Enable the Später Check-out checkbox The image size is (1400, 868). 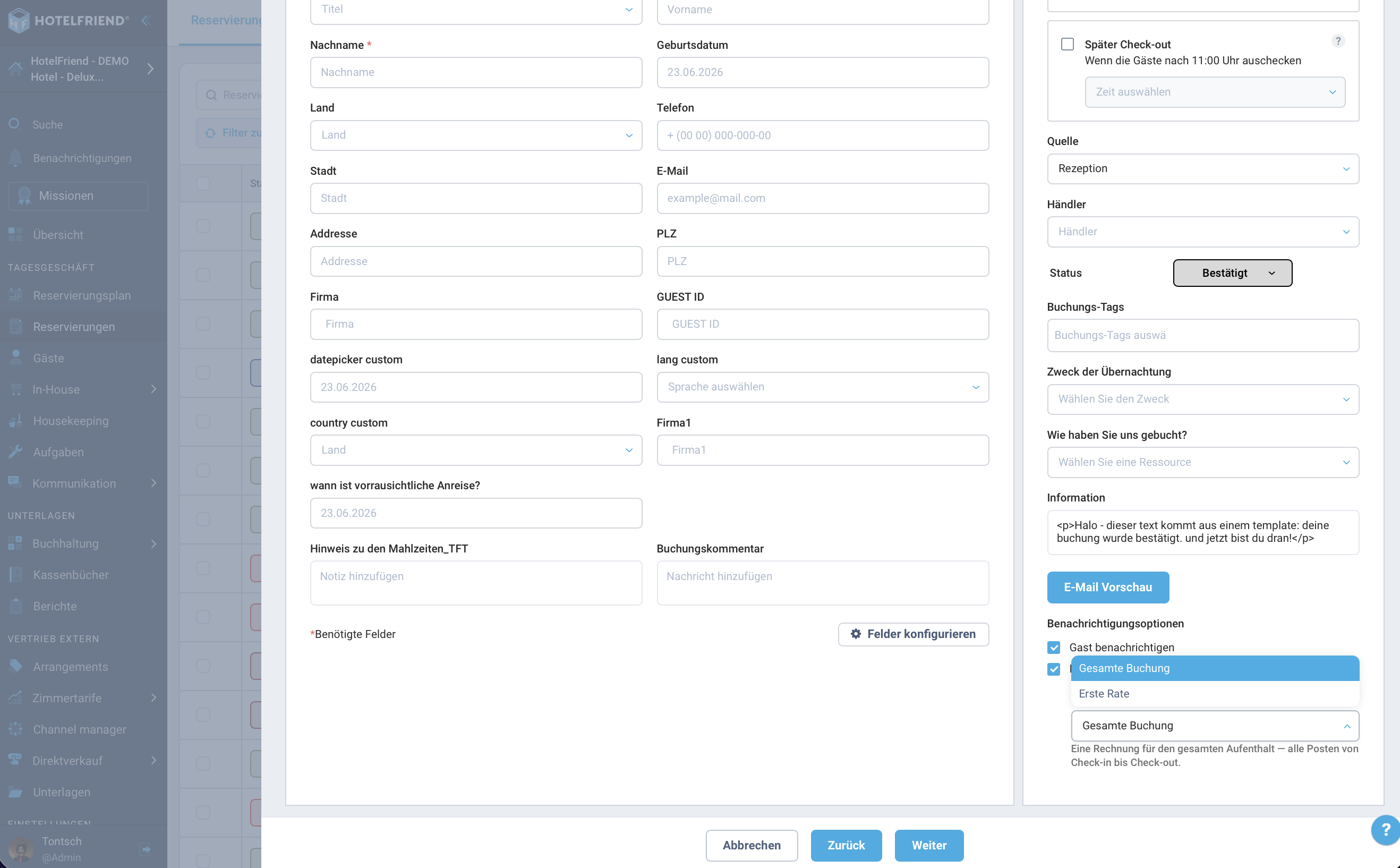(x=1067, y=44)
